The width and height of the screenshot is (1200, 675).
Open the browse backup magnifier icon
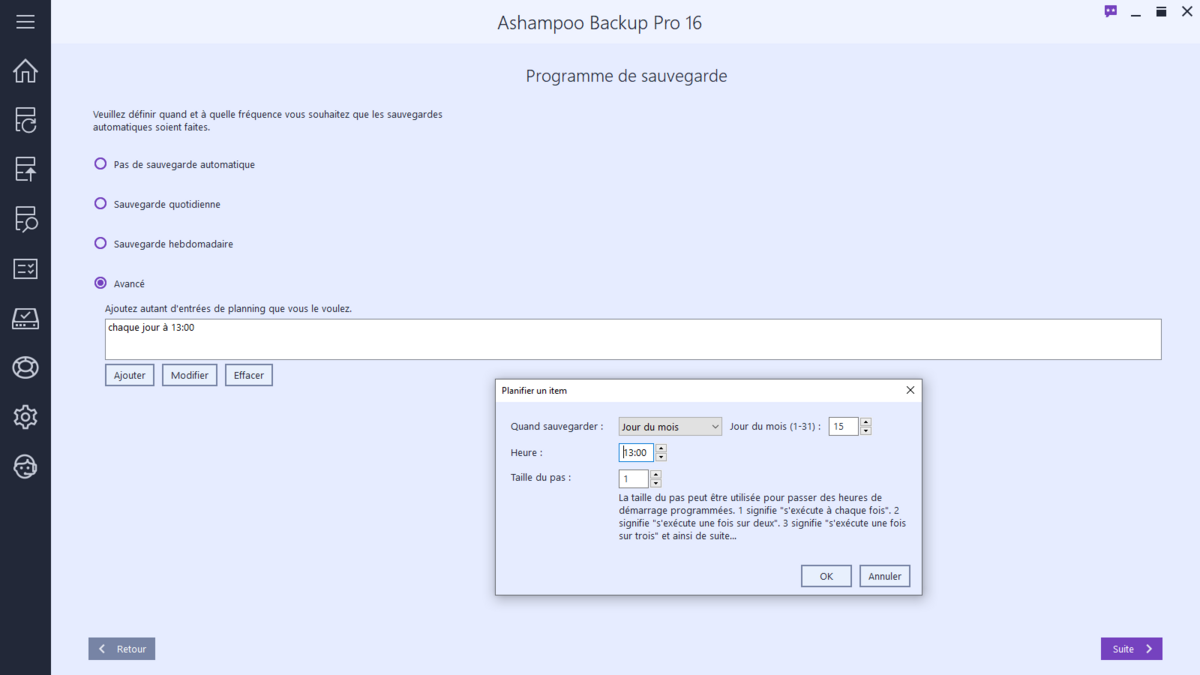click(x=25, y=218)
